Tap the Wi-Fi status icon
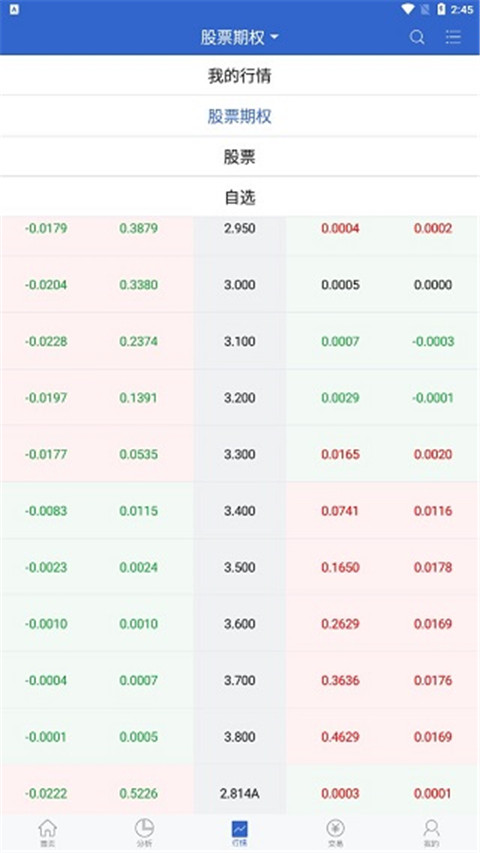This screenshot has height=853, width=480. (x=408, y=9)
